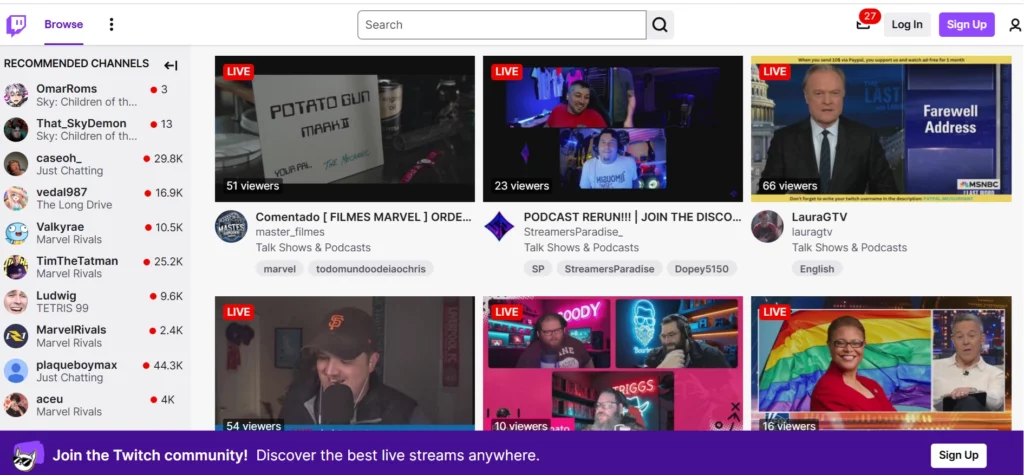Click StreamersParadise_ channel name
Screen dimensions: 1024x475
[x=573, y=232]
